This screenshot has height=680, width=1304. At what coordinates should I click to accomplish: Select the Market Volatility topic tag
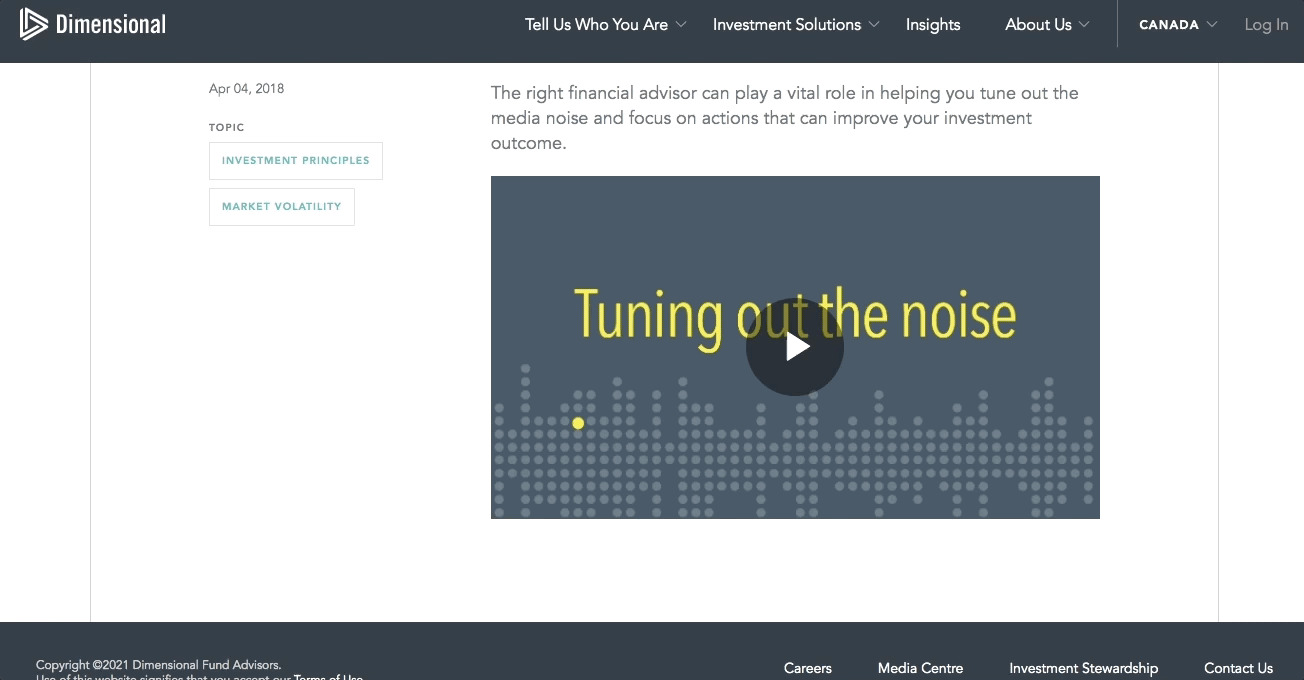click(282, 207)
